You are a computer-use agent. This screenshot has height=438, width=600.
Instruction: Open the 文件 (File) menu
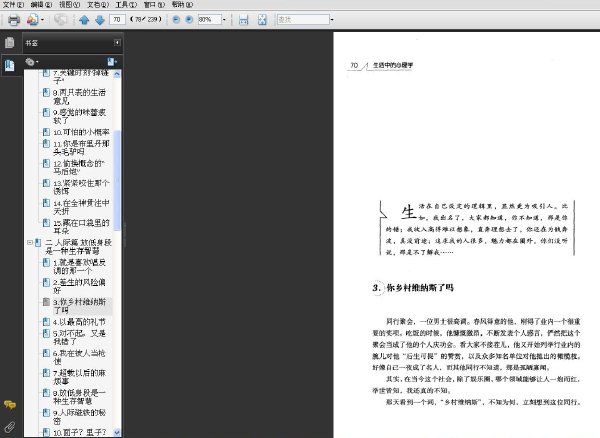13,5
